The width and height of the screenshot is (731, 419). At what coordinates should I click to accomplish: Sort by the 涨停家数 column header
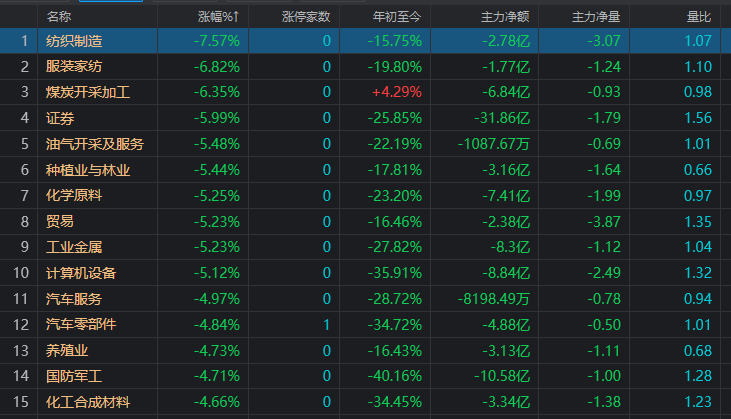pos(306,17)
